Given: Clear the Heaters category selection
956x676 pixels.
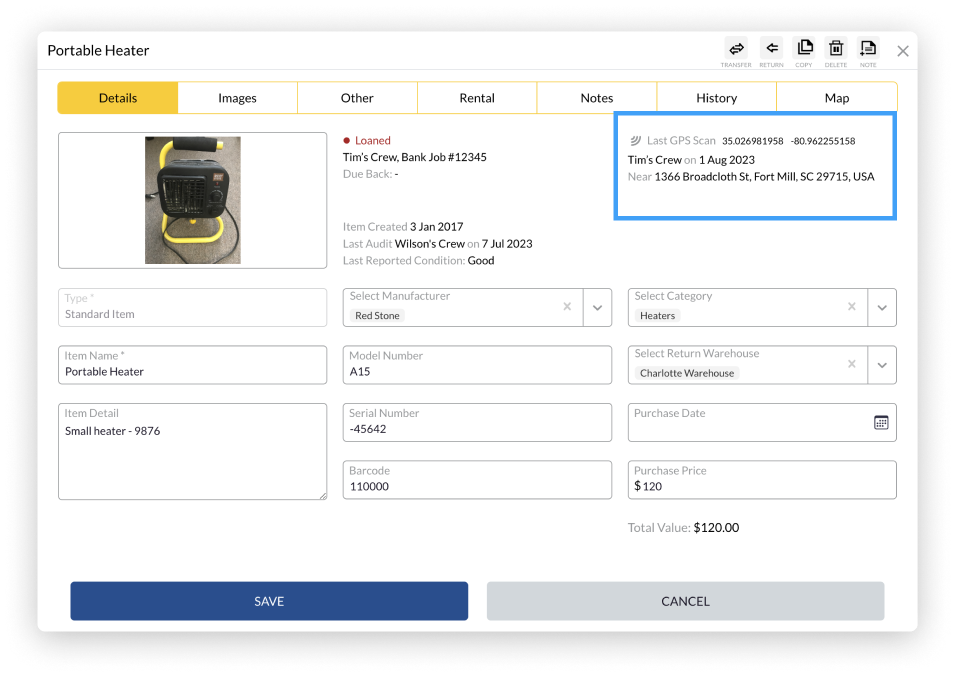Looking at the screenshot, I should pos(852,307).
